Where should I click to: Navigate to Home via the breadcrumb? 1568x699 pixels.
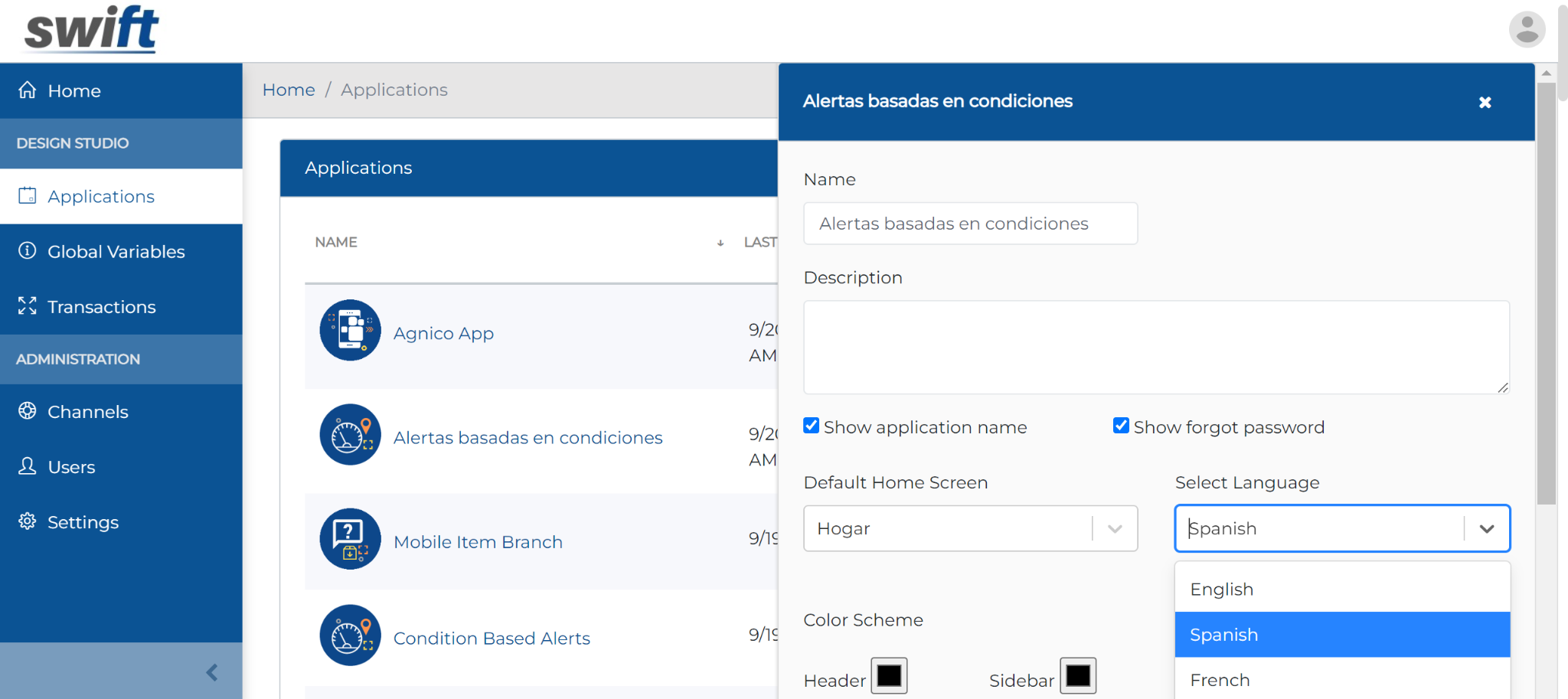(289, 90)
